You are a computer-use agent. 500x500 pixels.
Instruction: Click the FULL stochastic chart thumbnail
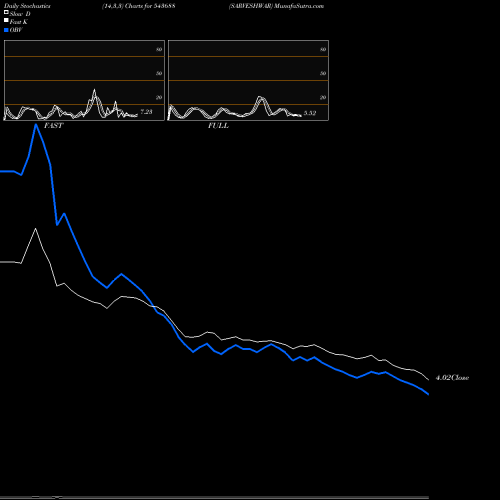click(x=248, y=80)
